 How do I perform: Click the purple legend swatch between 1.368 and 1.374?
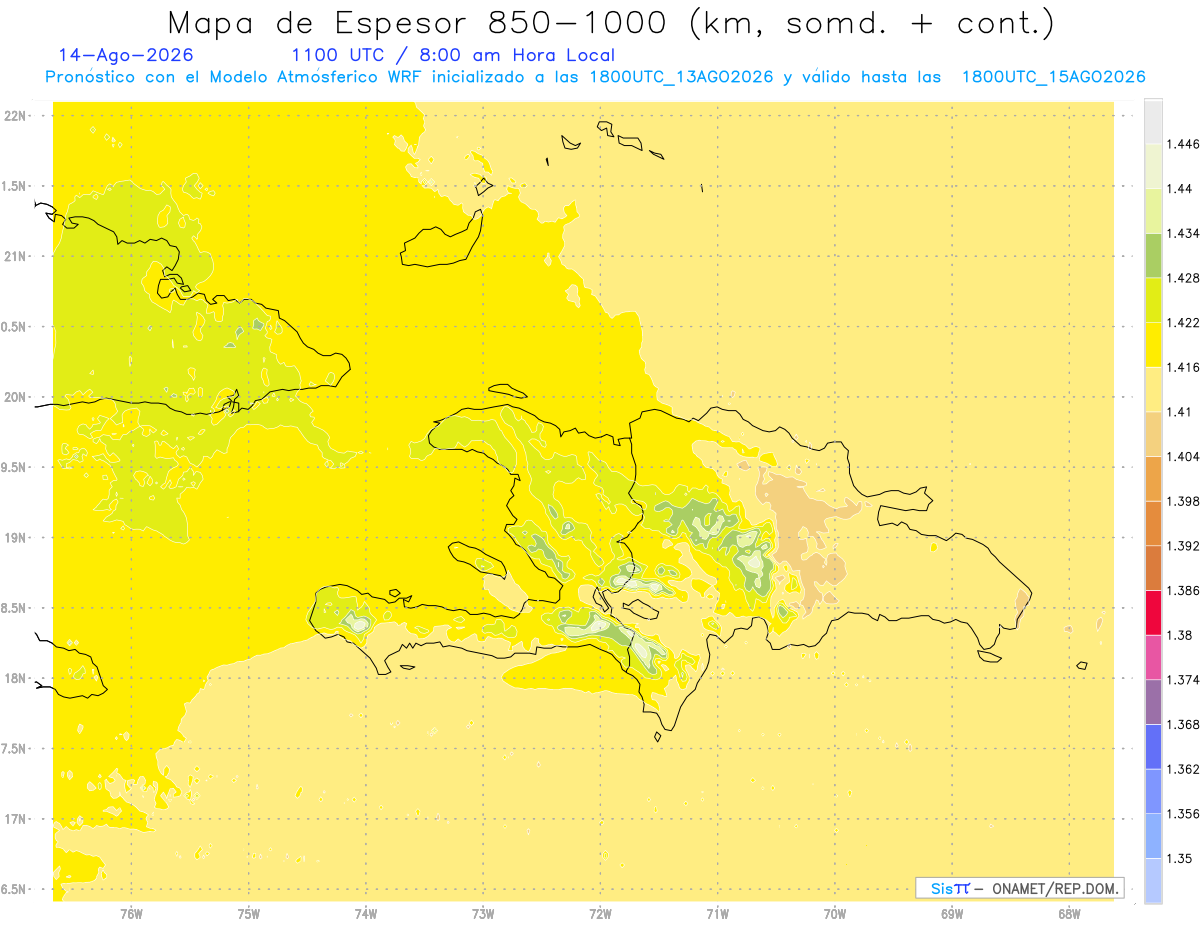pos(1153,702)
